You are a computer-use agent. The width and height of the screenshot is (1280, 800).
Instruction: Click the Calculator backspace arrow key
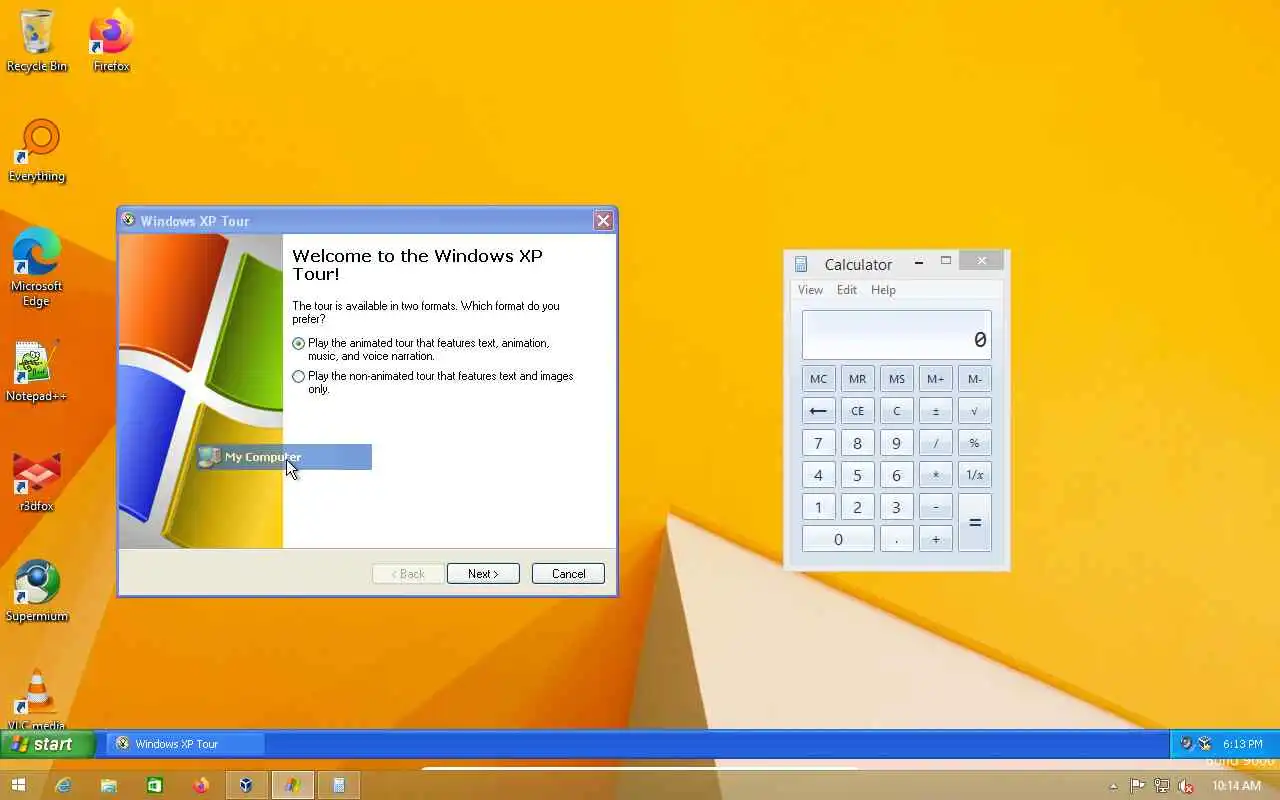click(818, 411)
